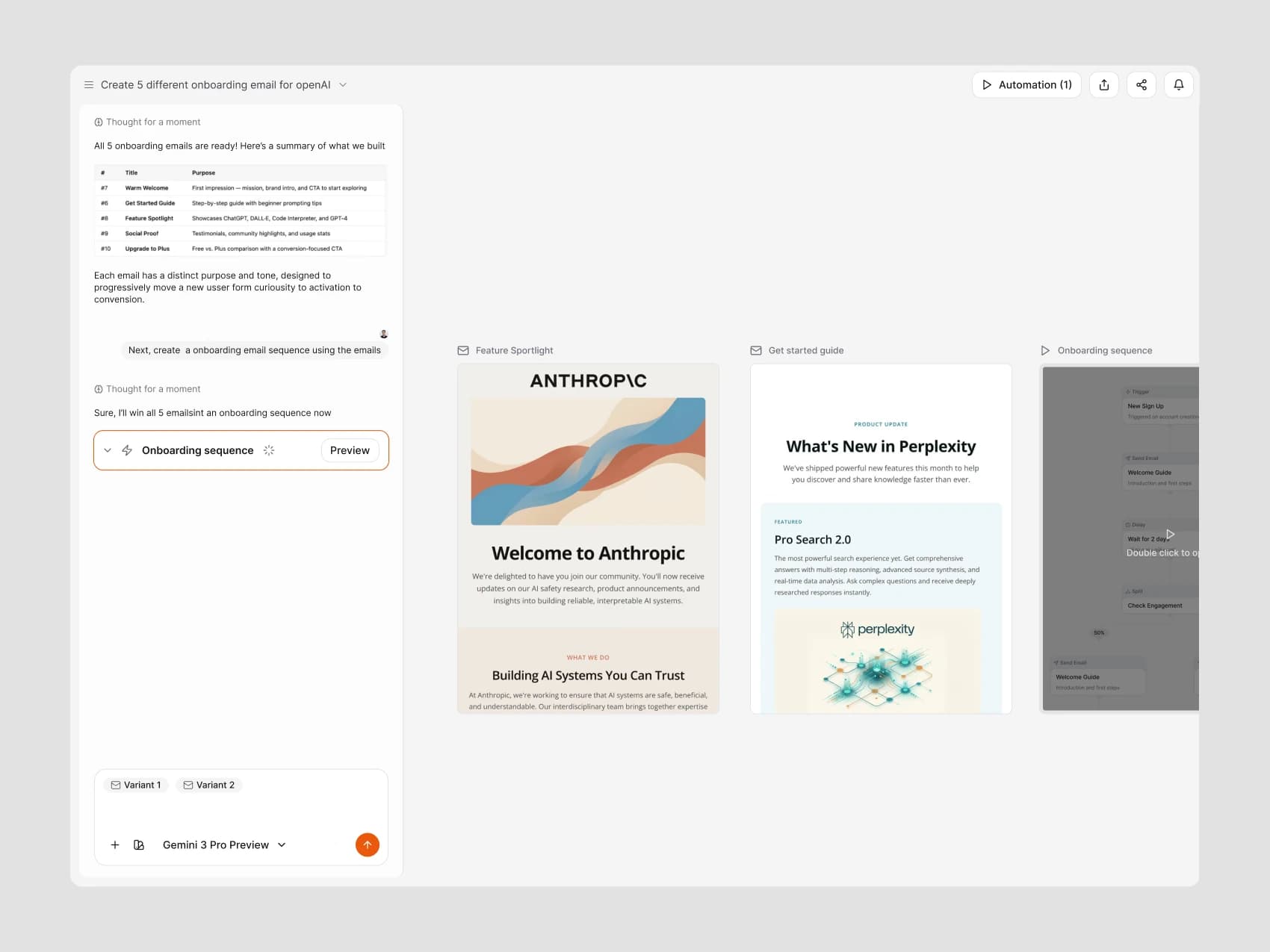Click the lightning bolt icon on sequence card
1270x952 pixels.
point(127,450)
